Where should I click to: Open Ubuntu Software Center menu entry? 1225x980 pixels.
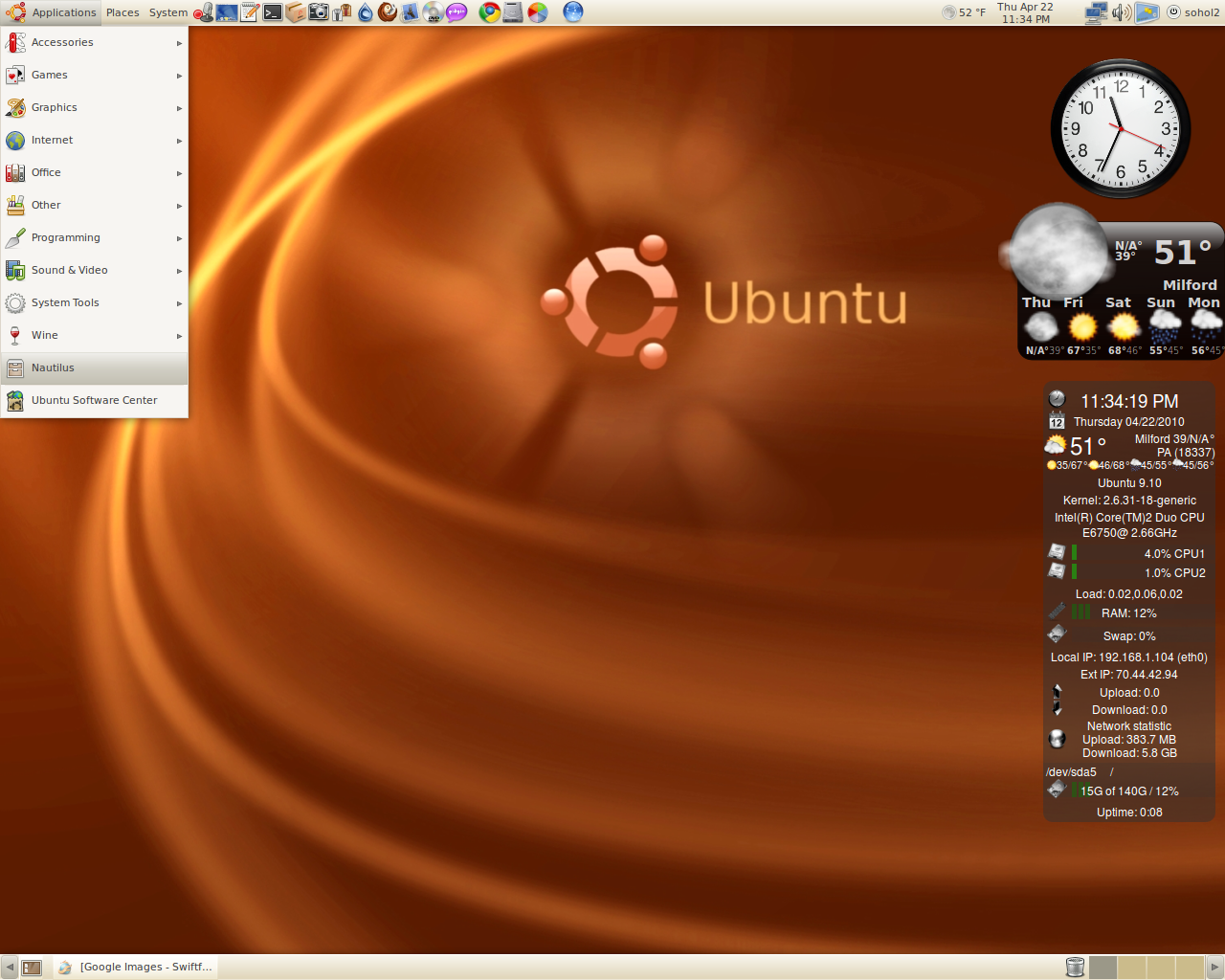pos(94,400)
